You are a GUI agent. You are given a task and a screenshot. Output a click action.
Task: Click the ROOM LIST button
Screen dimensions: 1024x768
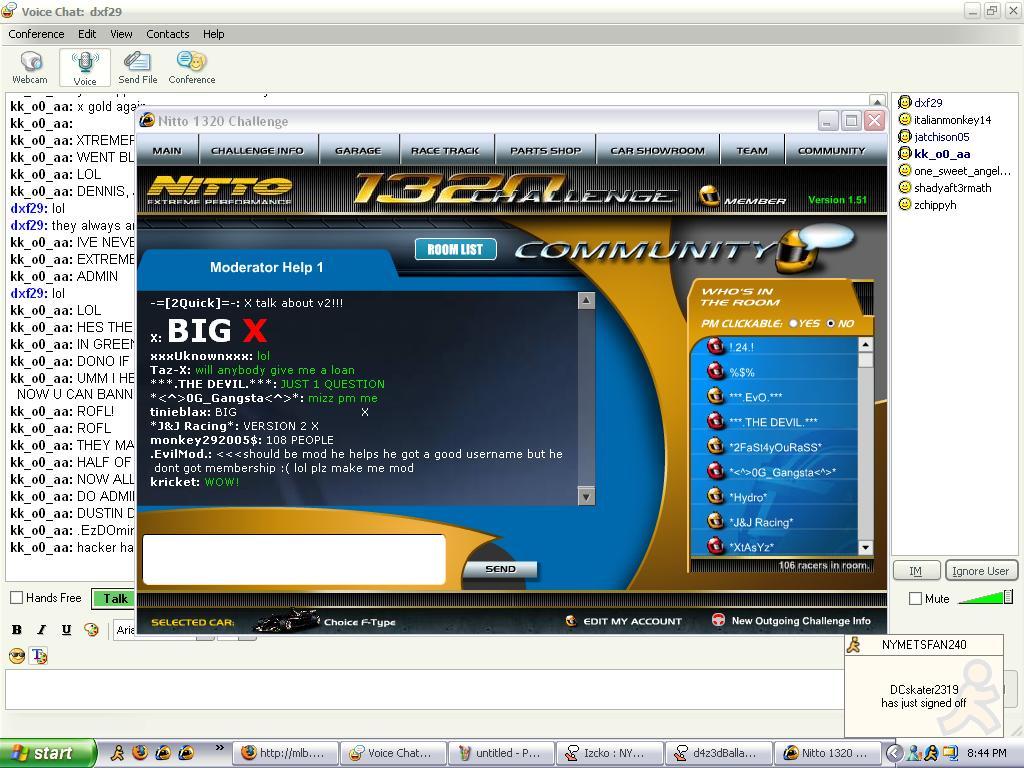click(455, 249)
